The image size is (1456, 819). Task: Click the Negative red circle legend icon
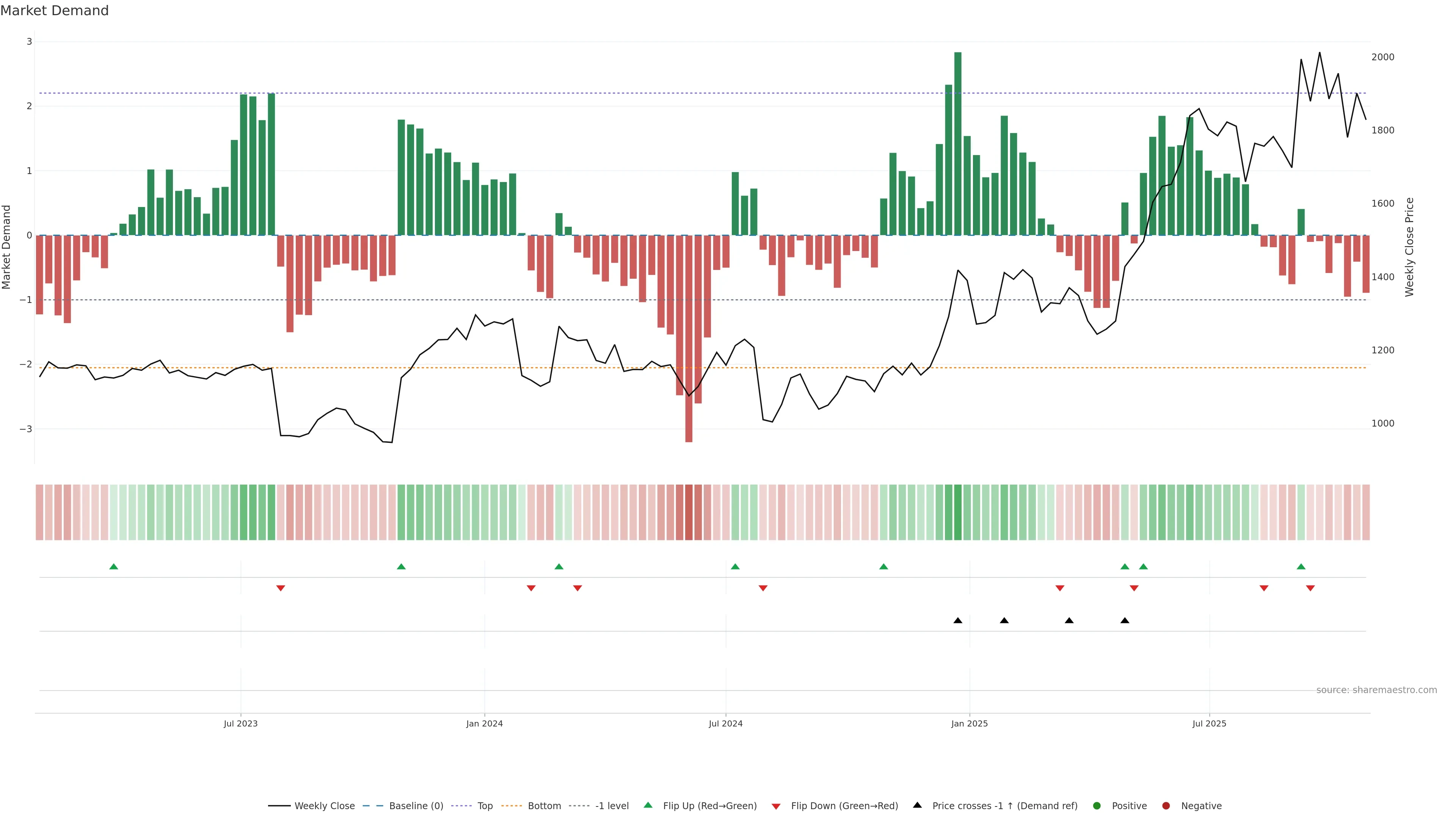[1166, 806]
